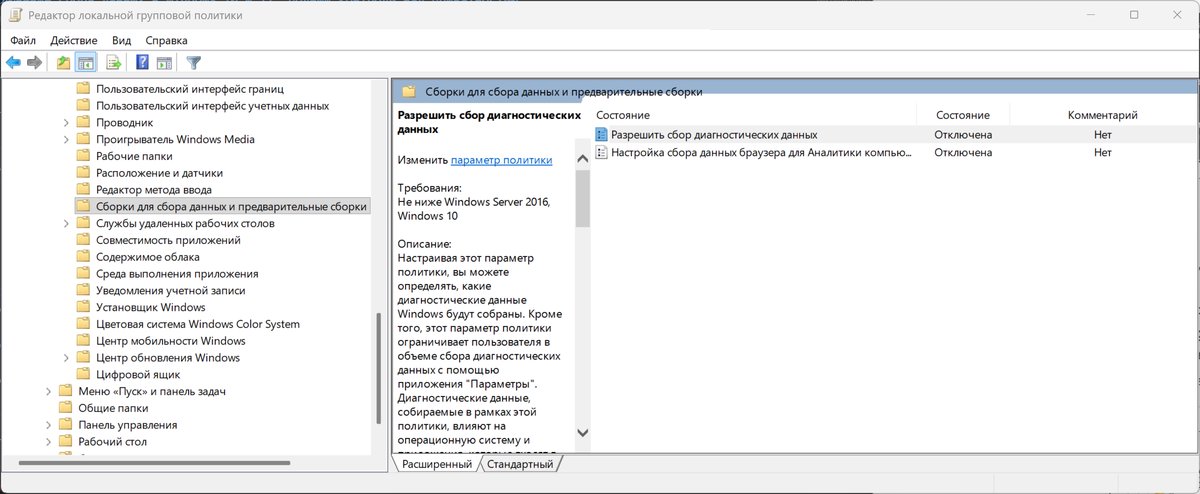
Task: Open the Действие menu
Action: [73, 40]
